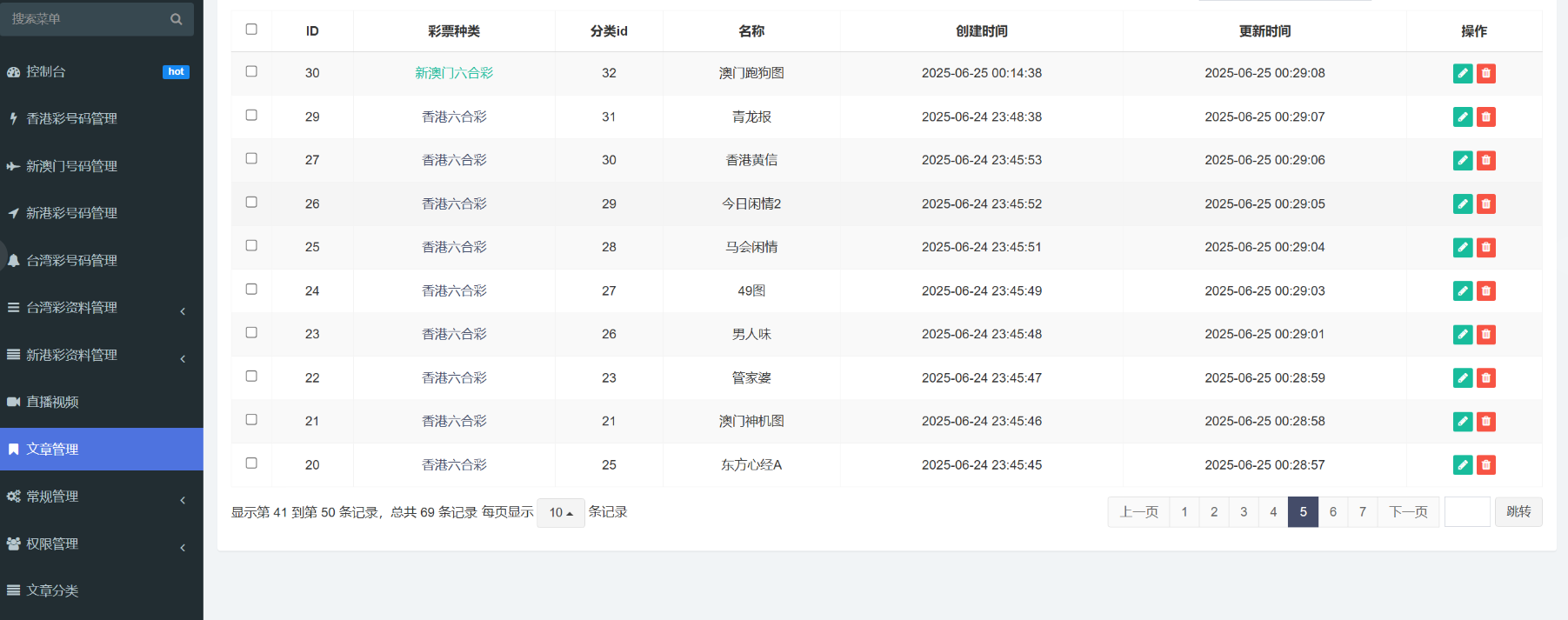1568x620 pixels.
Task: Edit the 49图 row
Action: point(1463,290)
